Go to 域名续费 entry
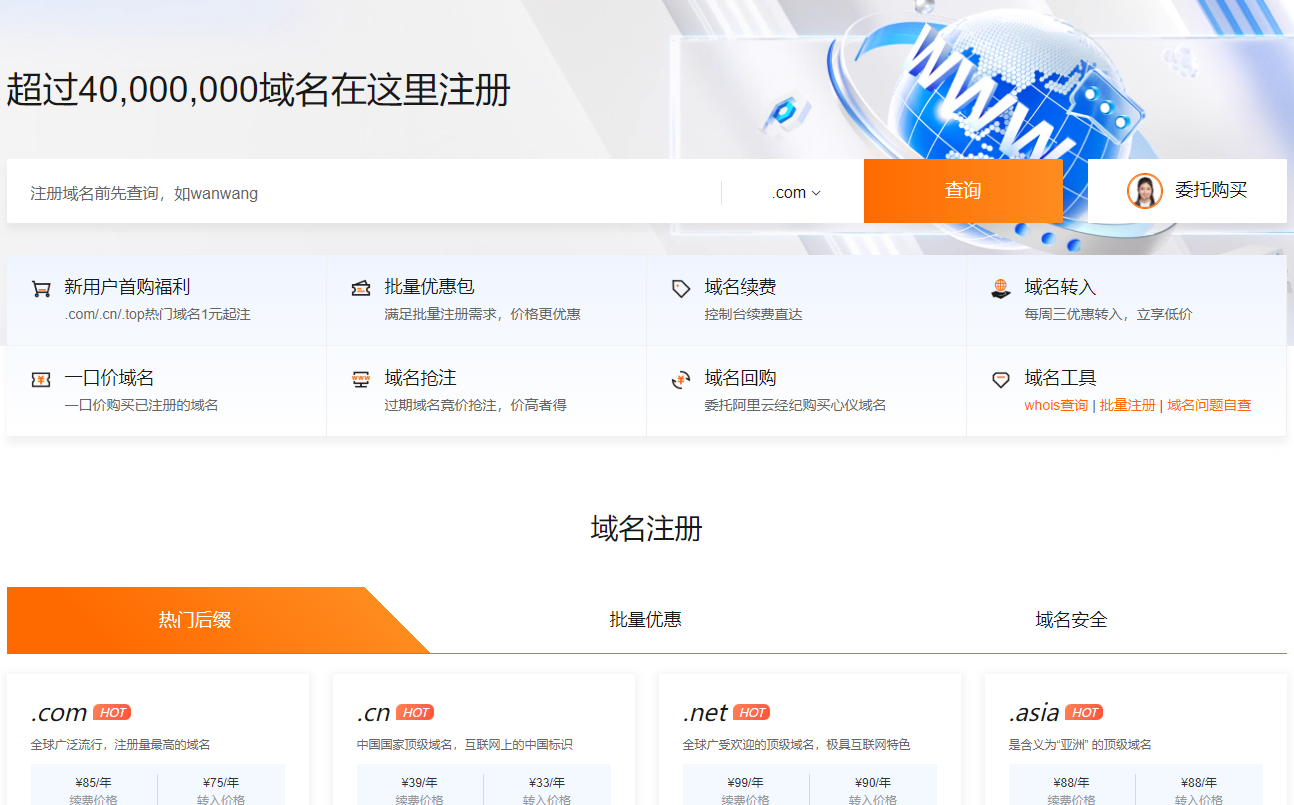 [807, 300]
